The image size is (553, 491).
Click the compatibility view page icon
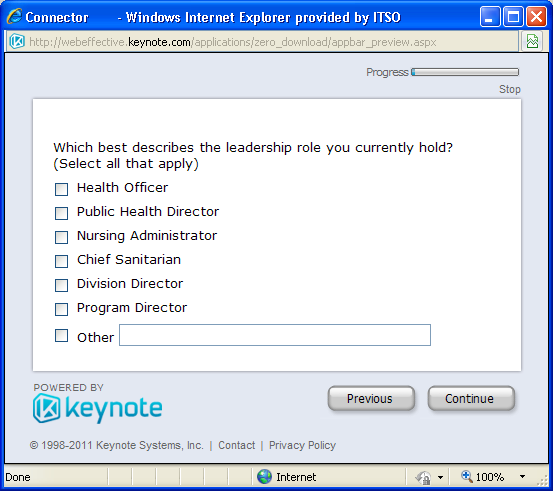532,42
